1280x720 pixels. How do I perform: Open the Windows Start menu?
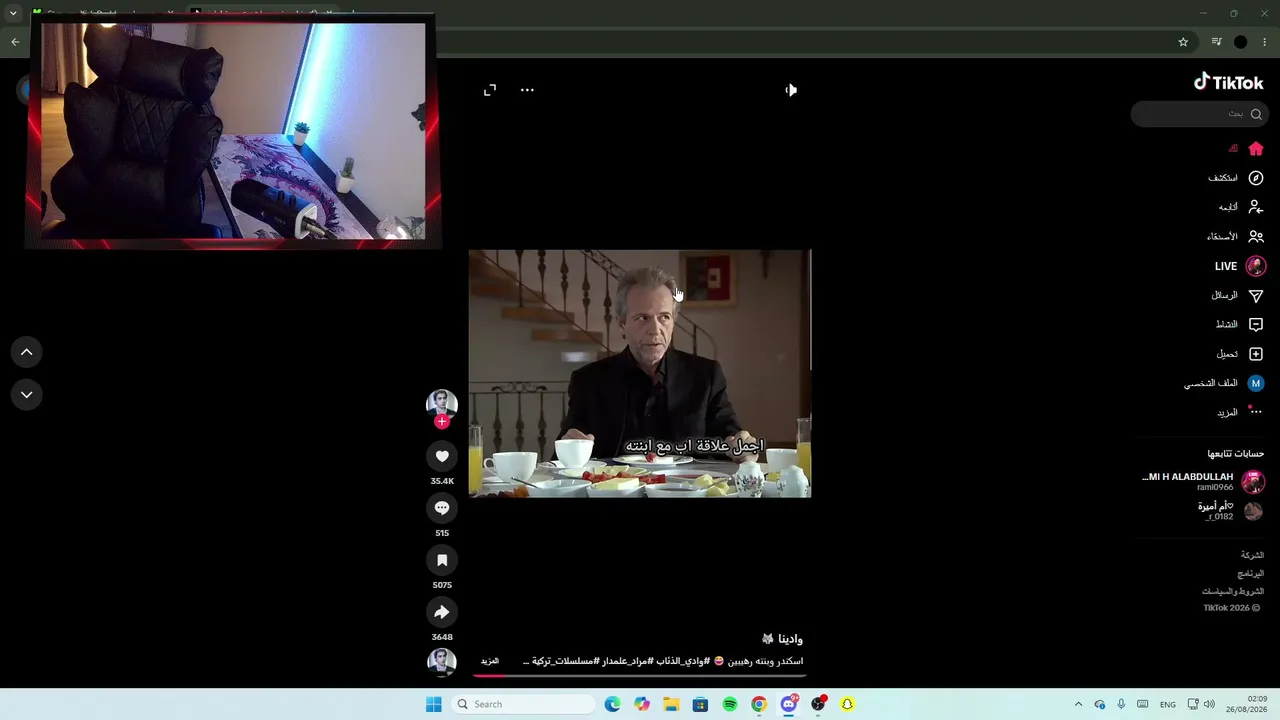433,704
